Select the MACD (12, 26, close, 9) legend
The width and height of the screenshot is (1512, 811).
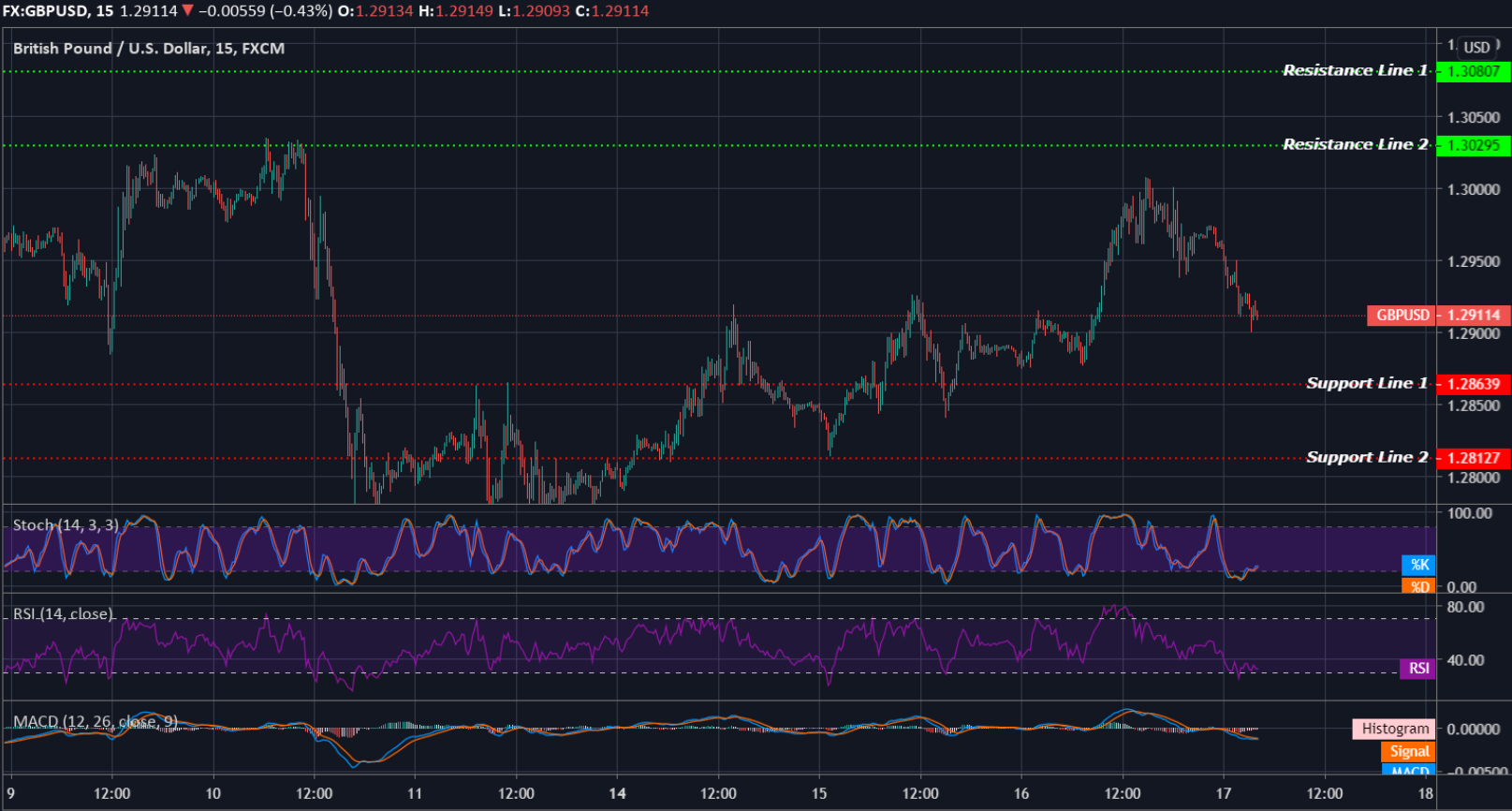[95, 722]
